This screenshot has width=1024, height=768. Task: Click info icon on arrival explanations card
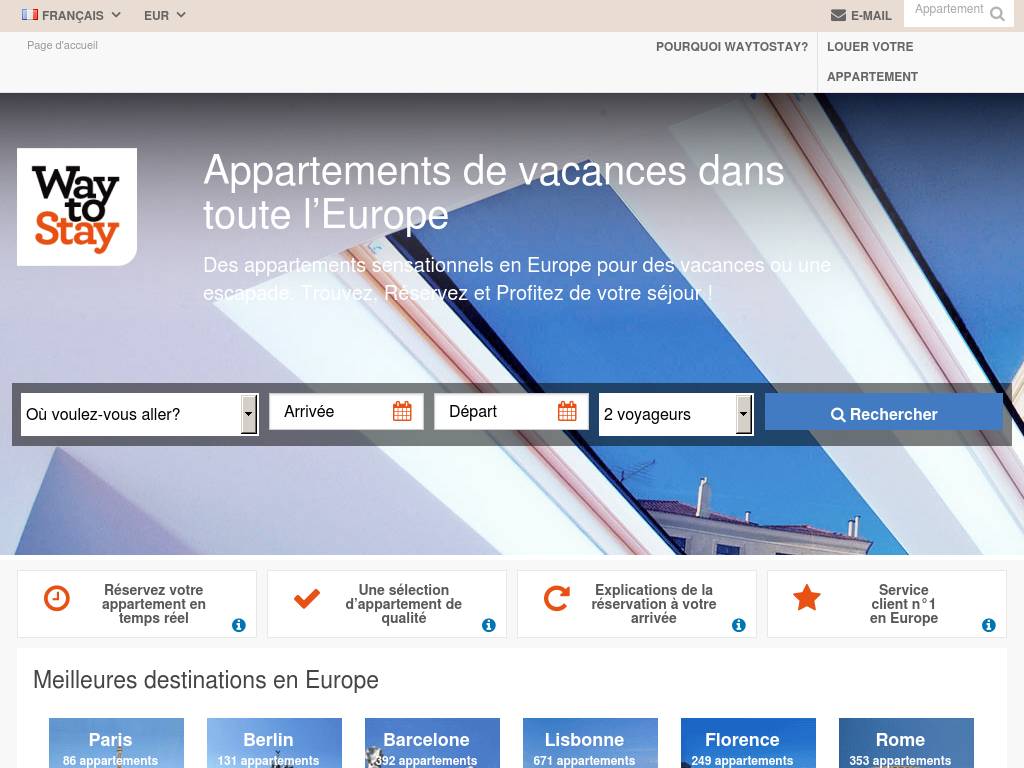point(739,625)
